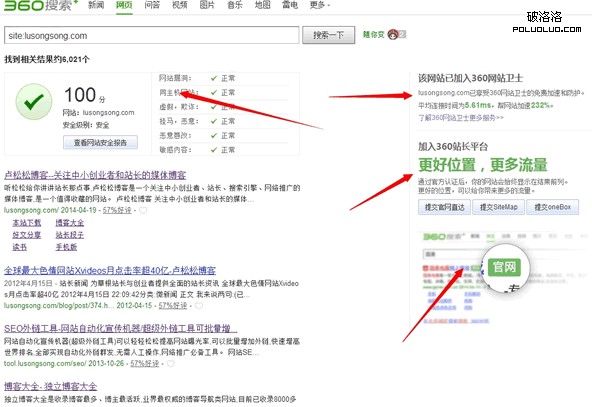
Task: Click the green checkmark security score icon
Action: pos(34,102)
